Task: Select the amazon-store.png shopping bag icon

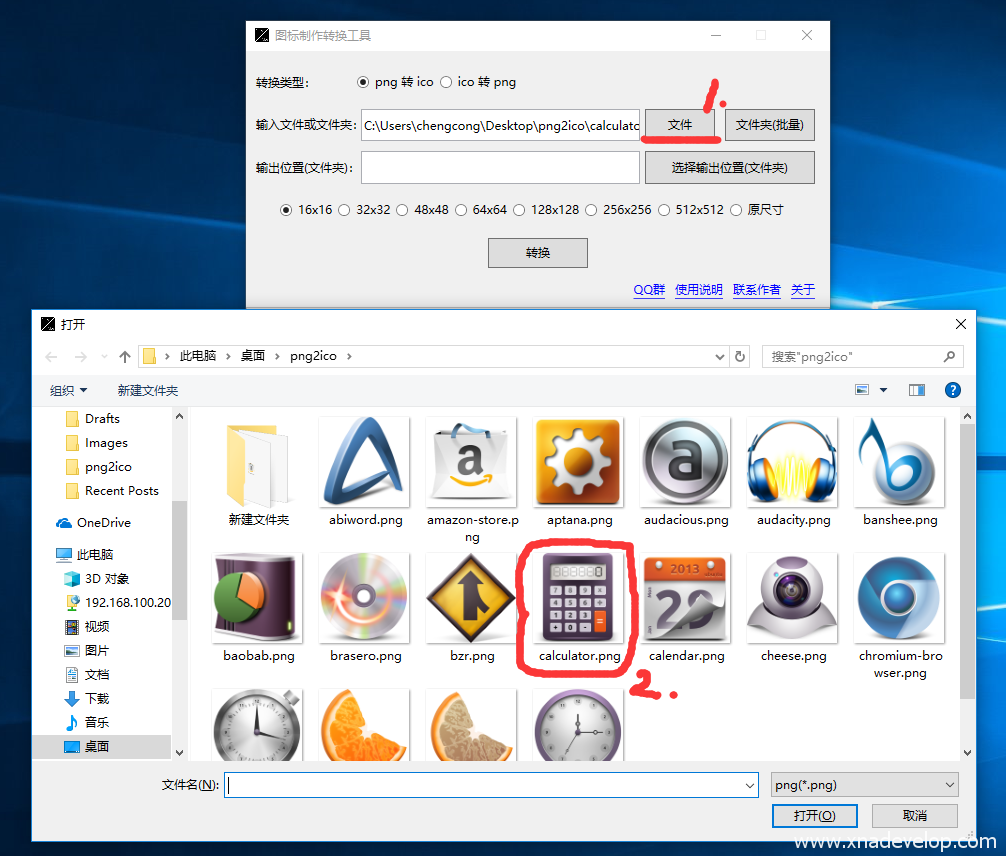Action: pyautogui.click(x=471, y=462)
